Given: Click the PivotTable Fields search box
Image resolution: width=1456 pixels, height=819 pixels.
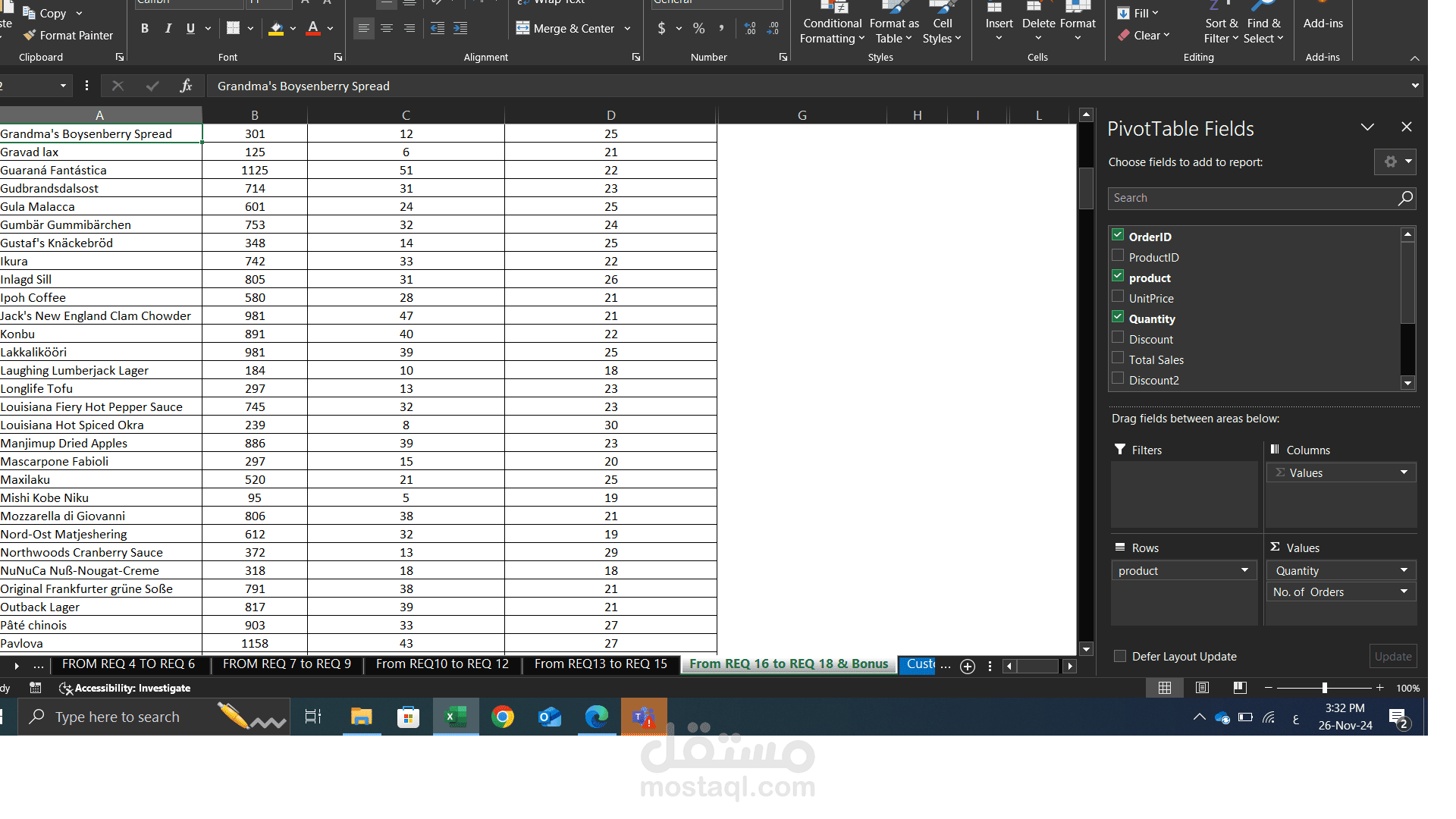Looking at the screenshot, I should point(1251,198).
